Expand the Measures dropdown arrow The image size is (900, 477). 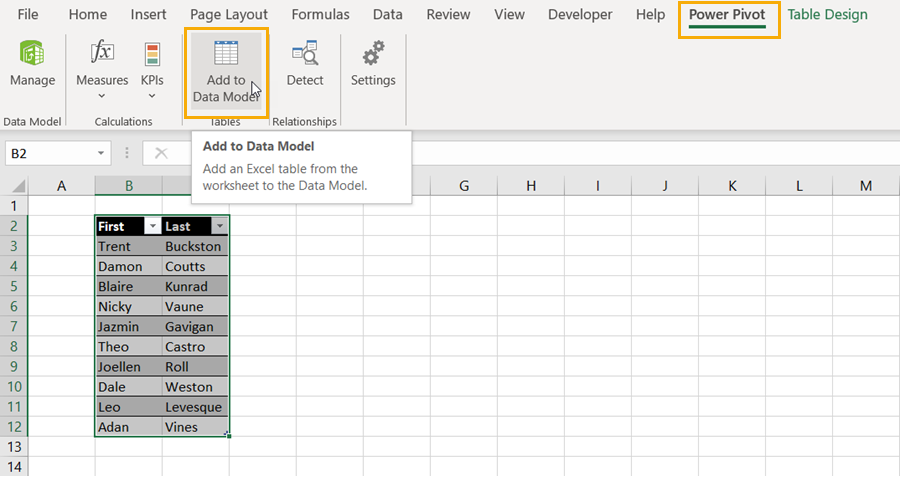point(102,96)
